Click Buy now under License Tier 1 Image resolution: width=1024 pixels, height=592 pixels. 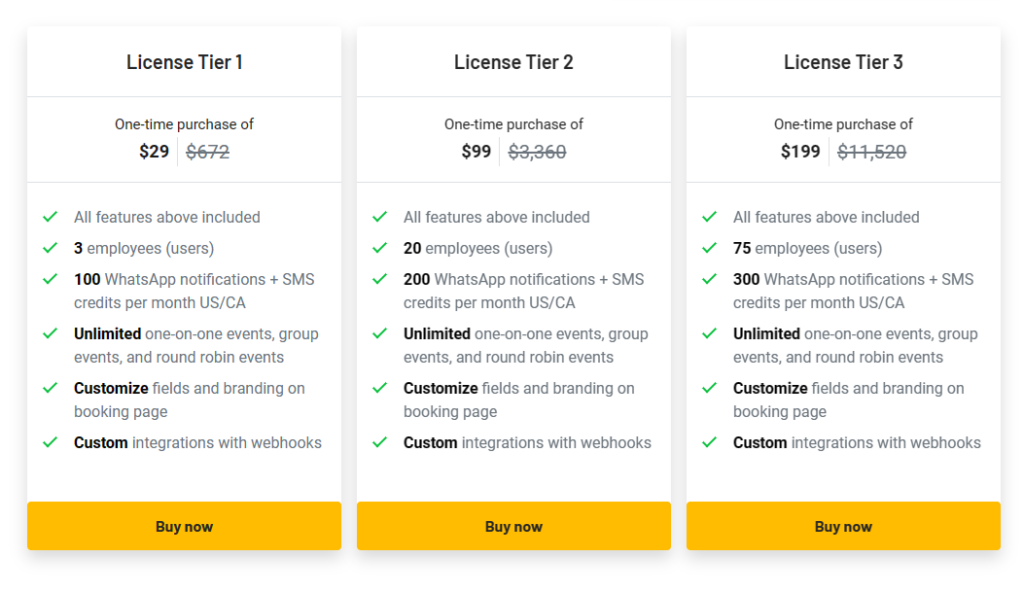pyautogui.click(x=184, y=526)
